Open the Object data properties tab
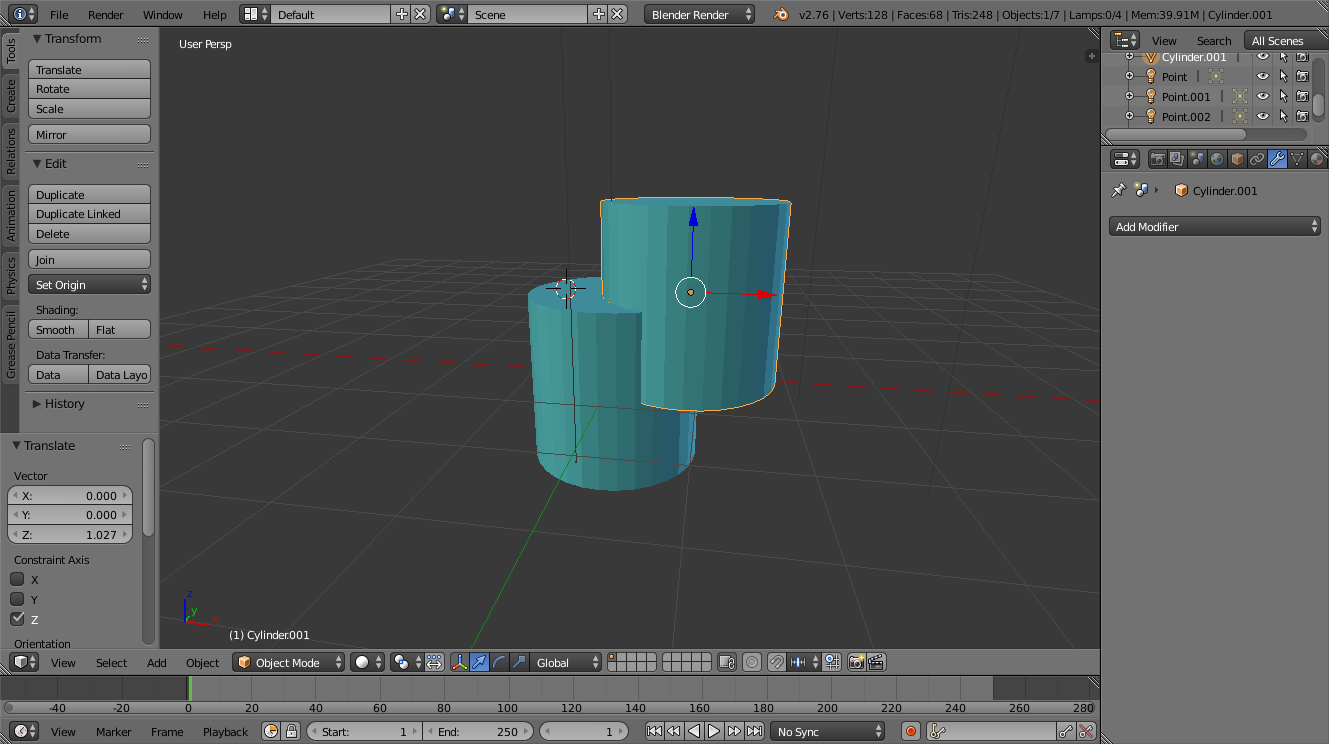This screenshot has height=744, width=1329. point(1297,158)
